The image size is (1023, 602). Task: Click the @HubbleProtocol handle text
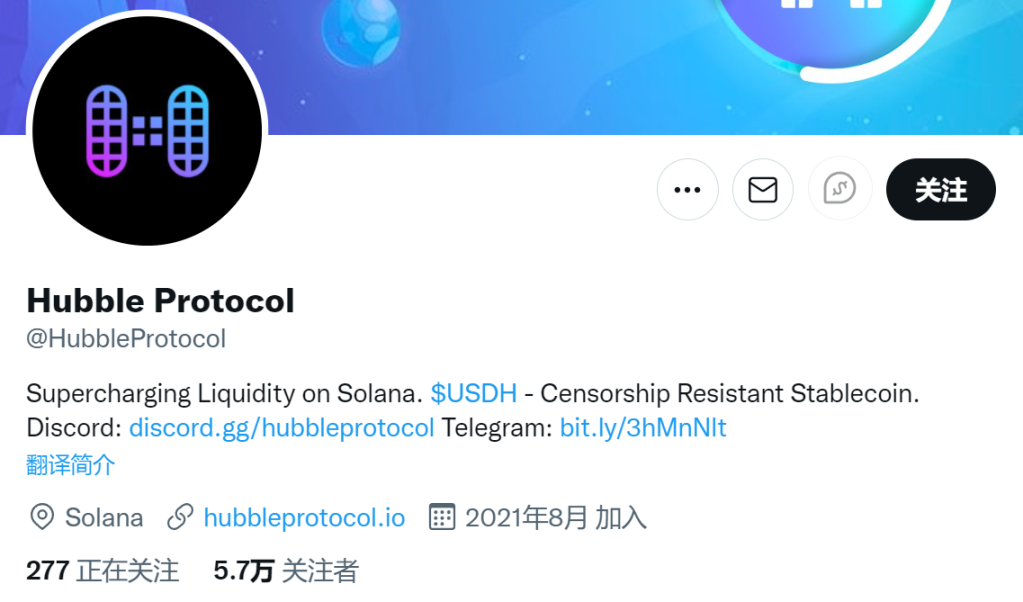tap(126, 339)
